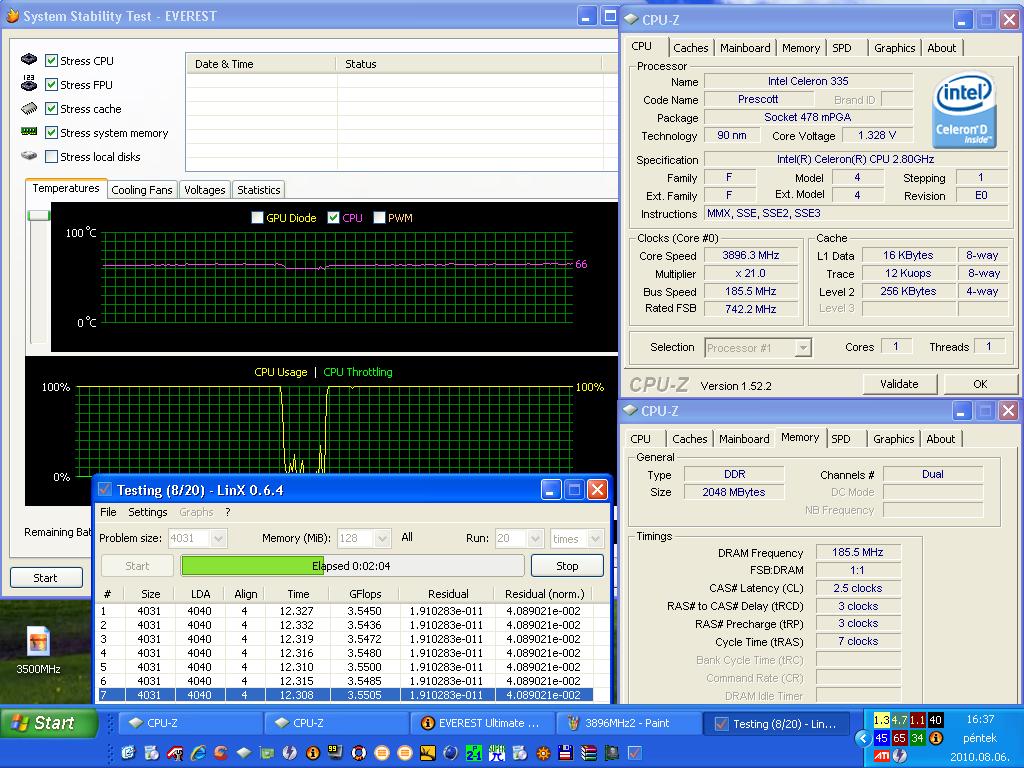Click the orange info EVEREST quick launch icon

coord(313,753)
